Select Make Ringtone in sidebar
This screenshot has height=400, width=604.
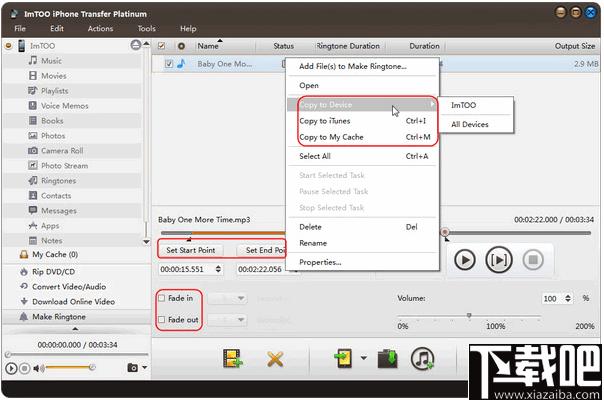click(x=59, y=317)
